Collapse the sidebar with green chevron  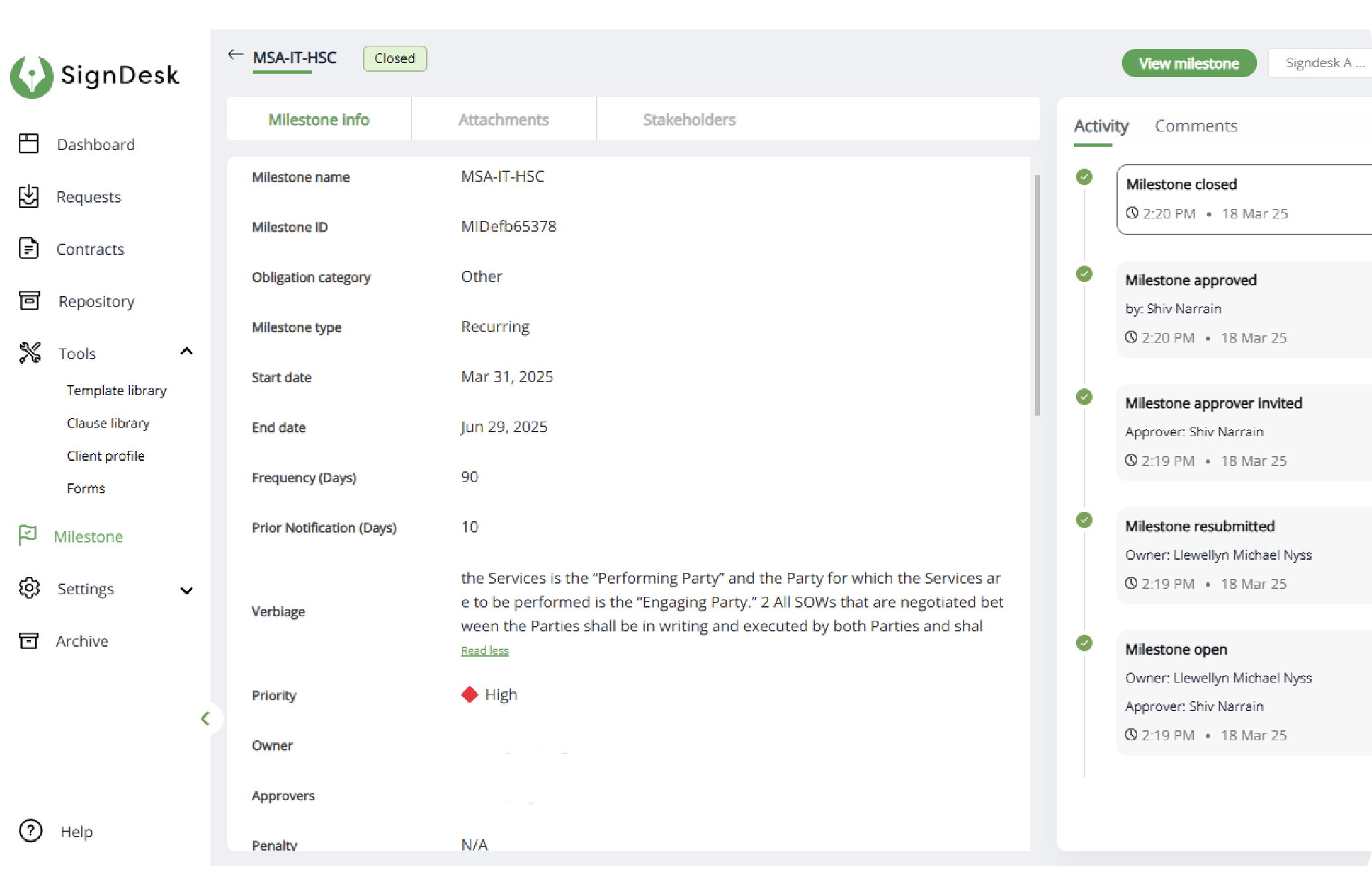[x=206, y=718]
